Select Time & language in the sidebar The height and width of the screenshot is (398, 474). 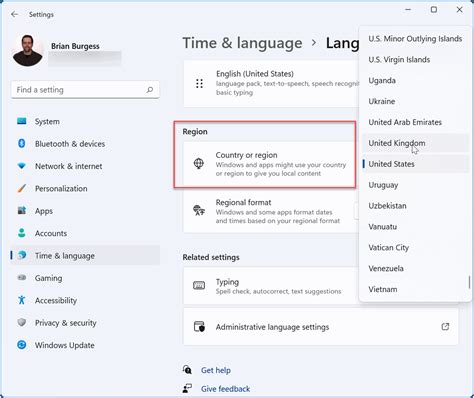tap(85, 255)
